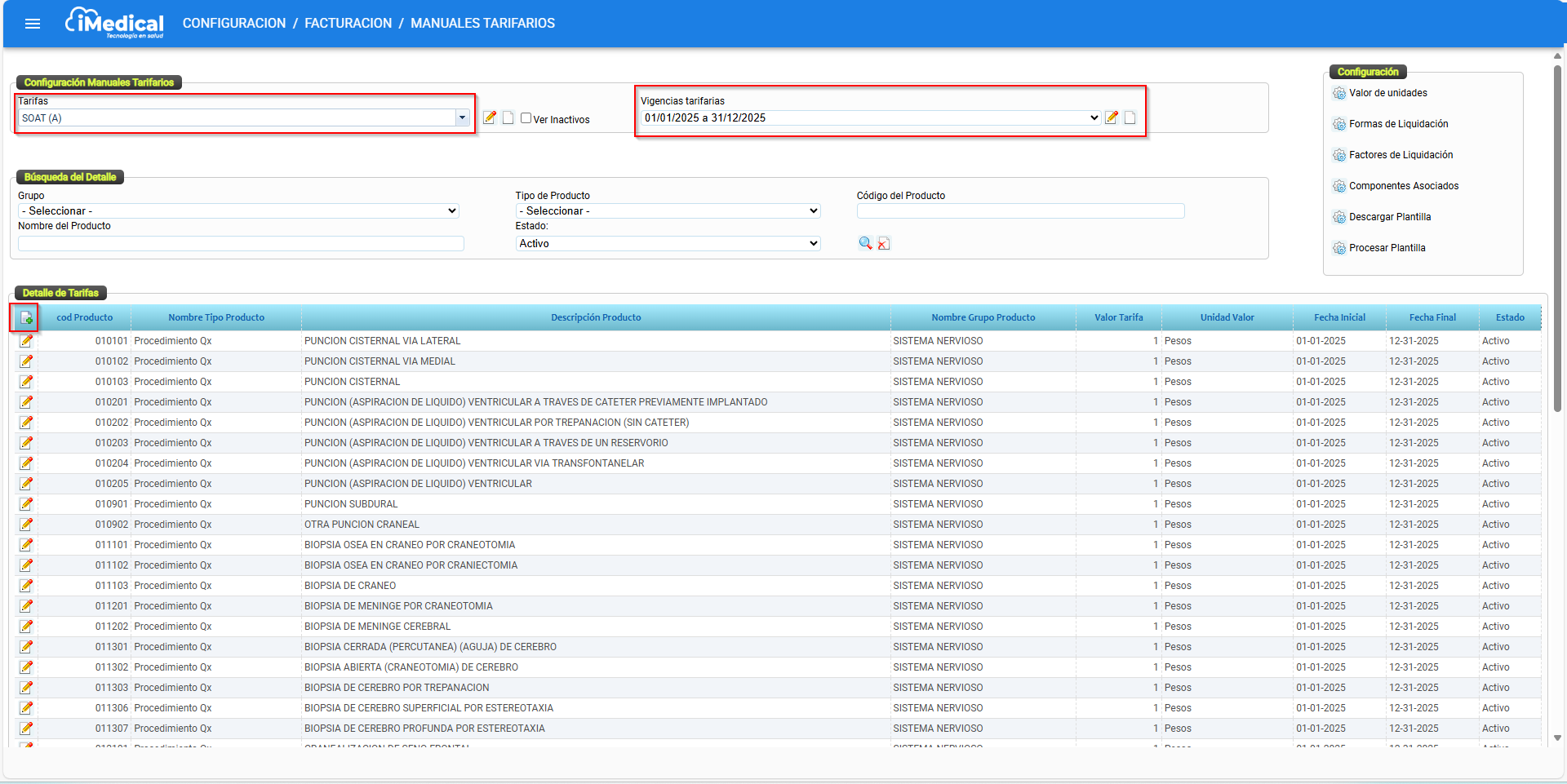
Task: Click the Procesar Plantilla link
Action: pyautogui.click(x=1387, y=248)
